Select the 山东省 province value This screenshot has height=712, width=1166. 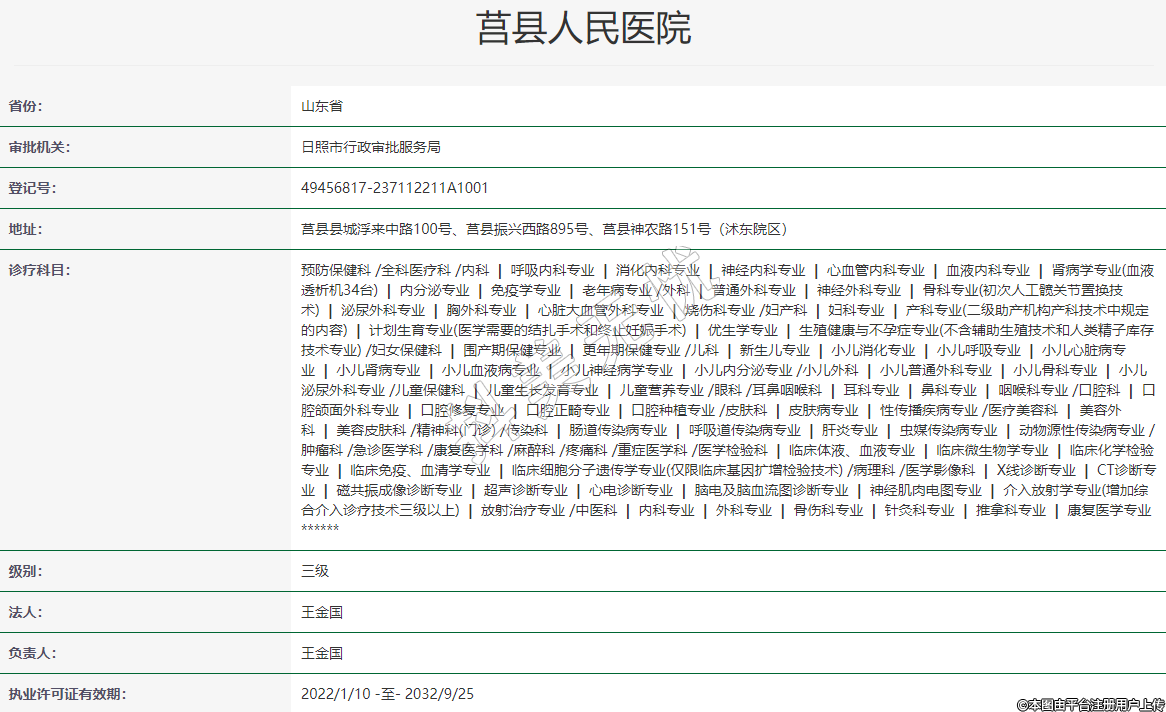coord(322,106)
